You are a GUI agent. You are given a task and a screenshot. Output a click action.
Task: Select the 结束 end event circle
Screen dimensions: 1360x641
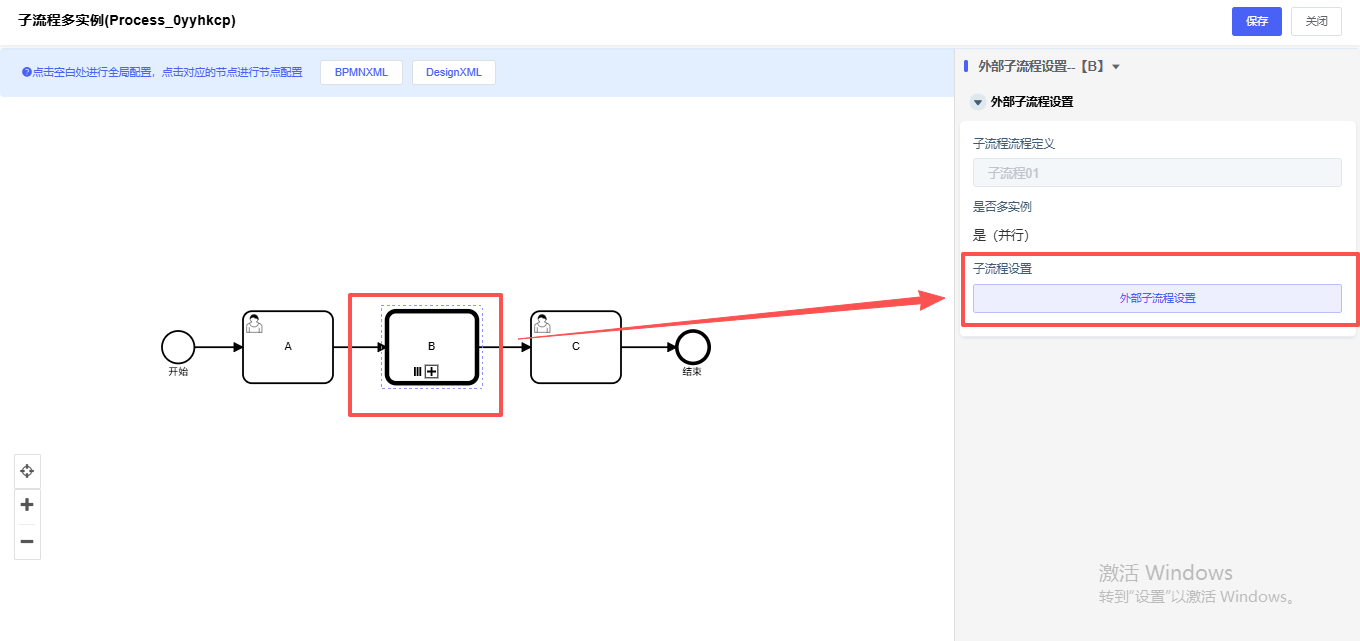pos(692,347)
